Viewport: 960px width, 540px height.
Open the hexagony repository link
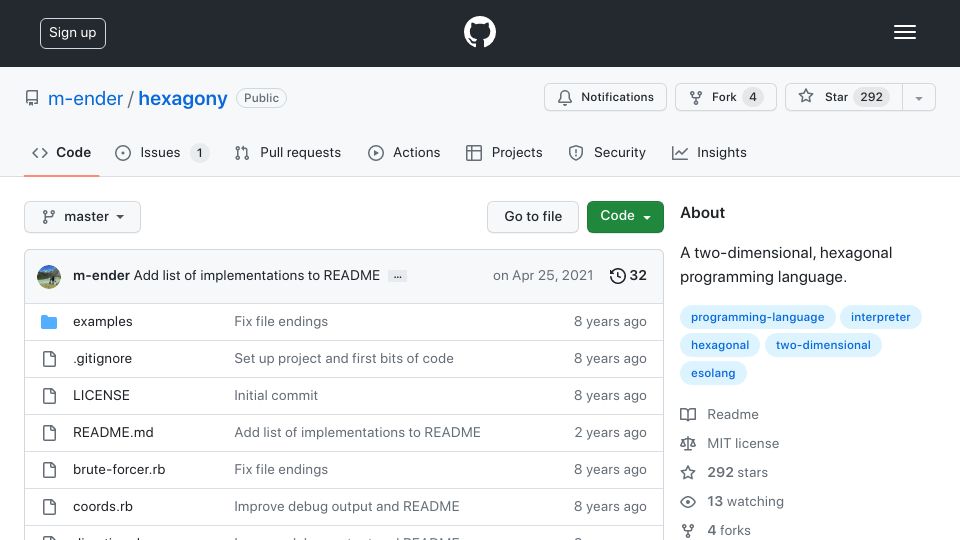pyautogui.click(x=182, y=99)
